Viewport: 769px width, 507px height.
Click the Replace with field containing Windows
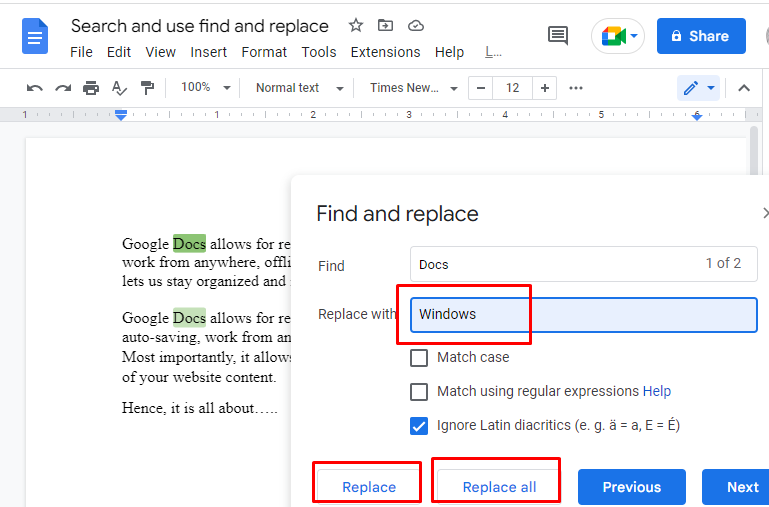click(584, 314)
